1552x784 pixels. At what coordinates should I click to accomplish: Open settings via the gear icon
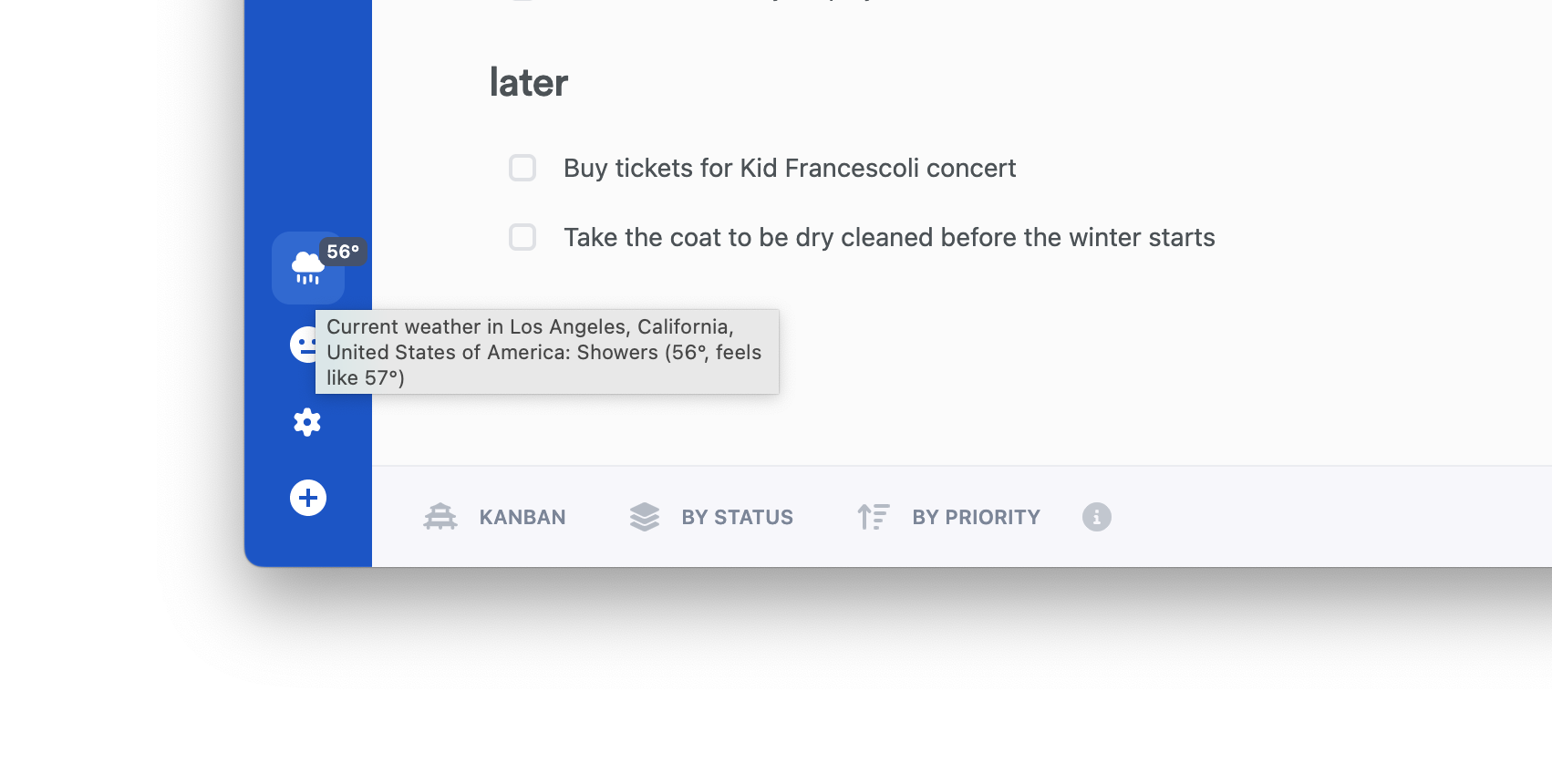[x=307, y=422]
